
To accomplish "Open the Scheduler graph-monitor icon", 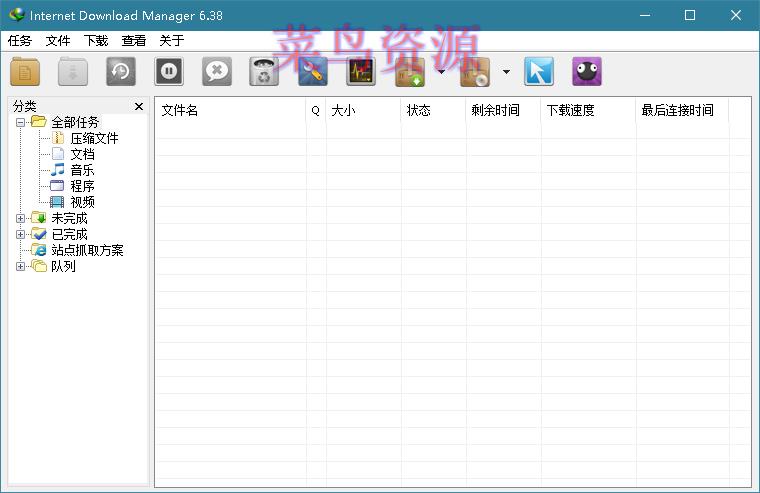I will pos(361,72).
